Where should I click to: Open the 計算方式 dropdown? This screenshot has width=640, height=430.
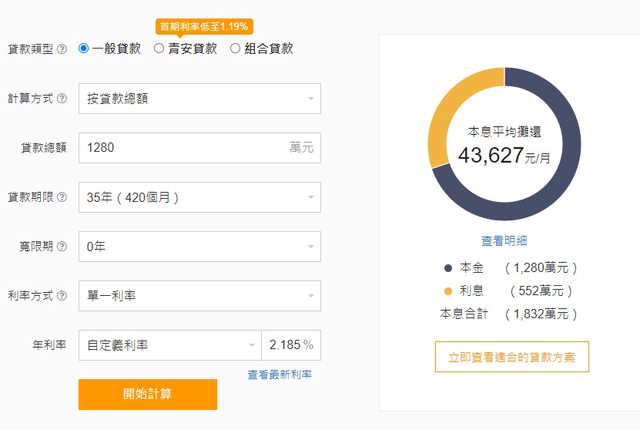click(199, 99)
